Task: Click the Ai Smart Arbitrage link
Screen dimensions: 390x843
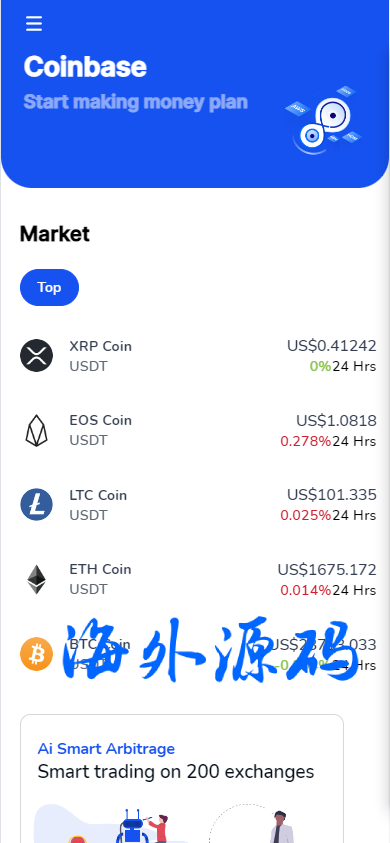Action: click(106, 748)
